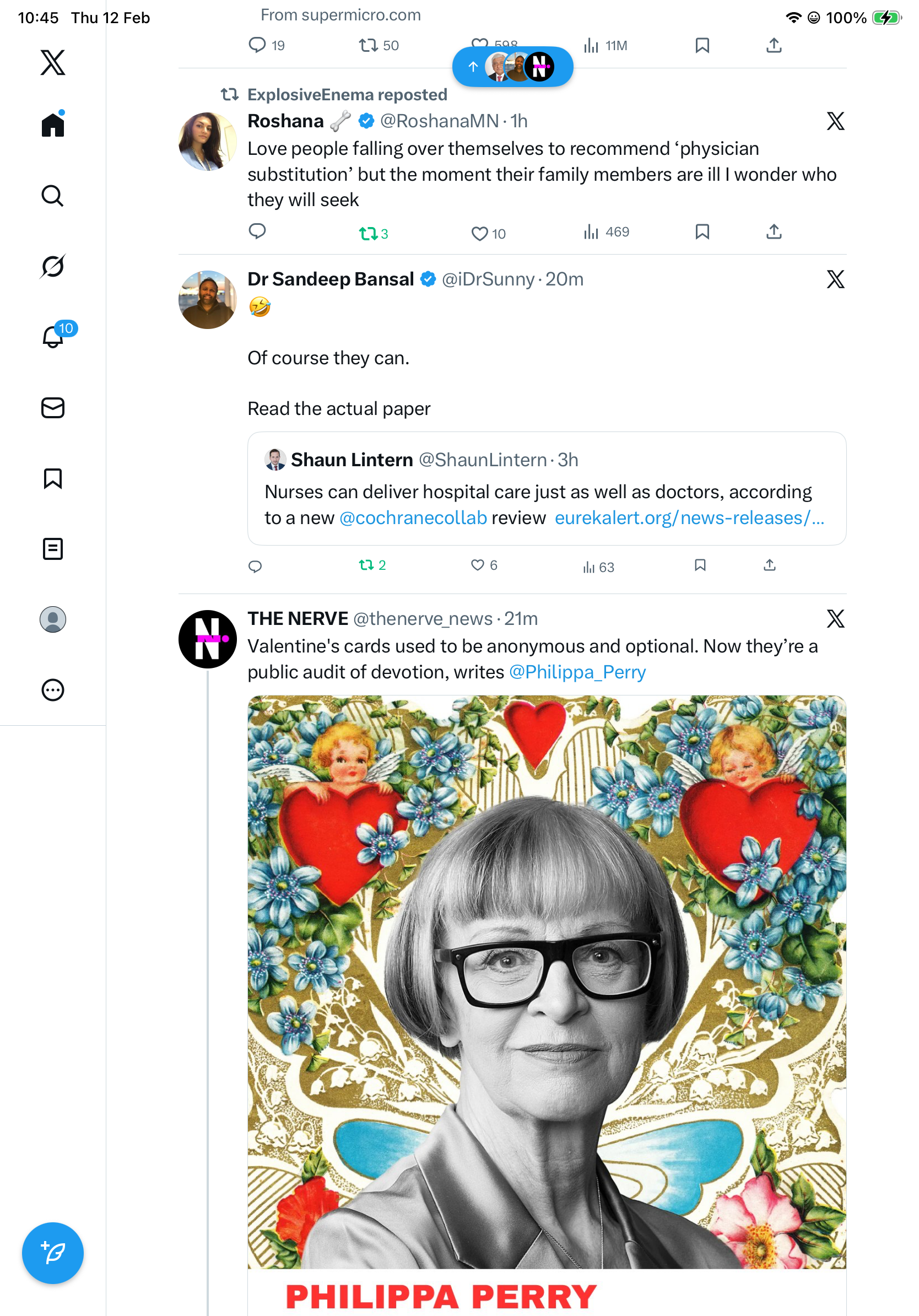Open notifications bell with 10 badge
919x1316 pixels.
(54, 337)
